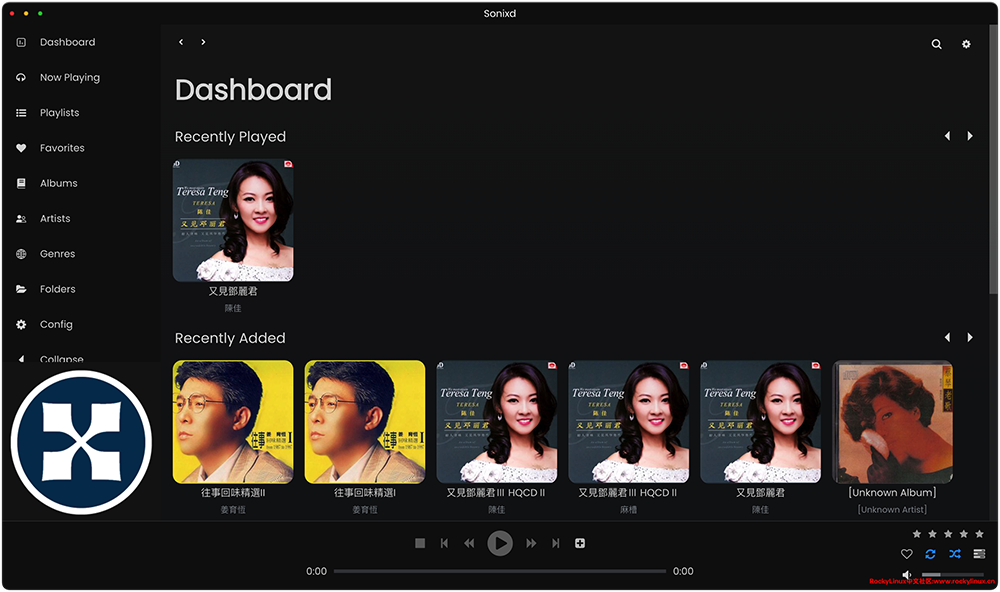This screenshot has height=592, width=1000.
Task: Go to the previous track
Action: click(x=444, y=543)
